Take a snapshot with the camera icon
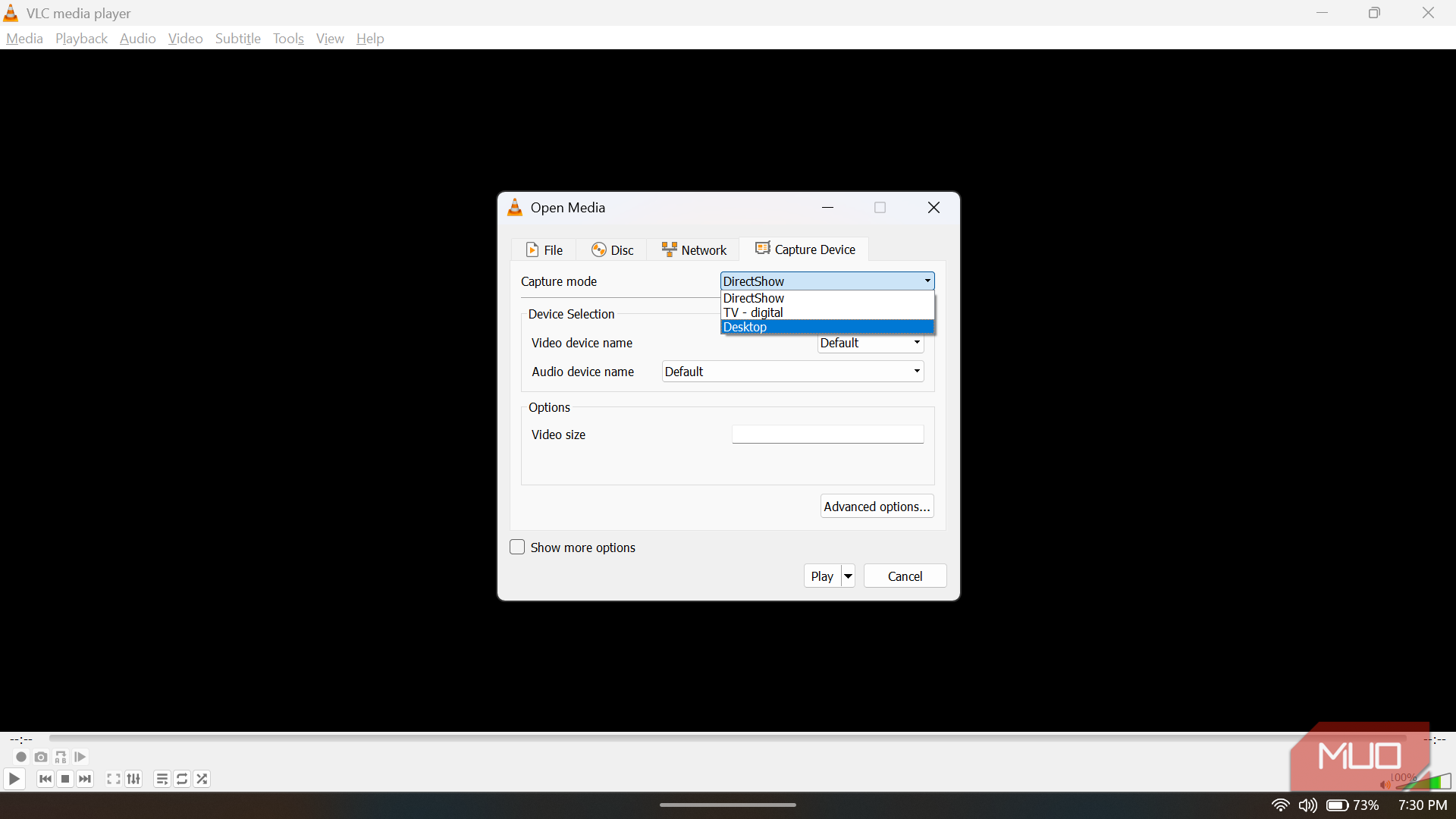 pos(41,757)
